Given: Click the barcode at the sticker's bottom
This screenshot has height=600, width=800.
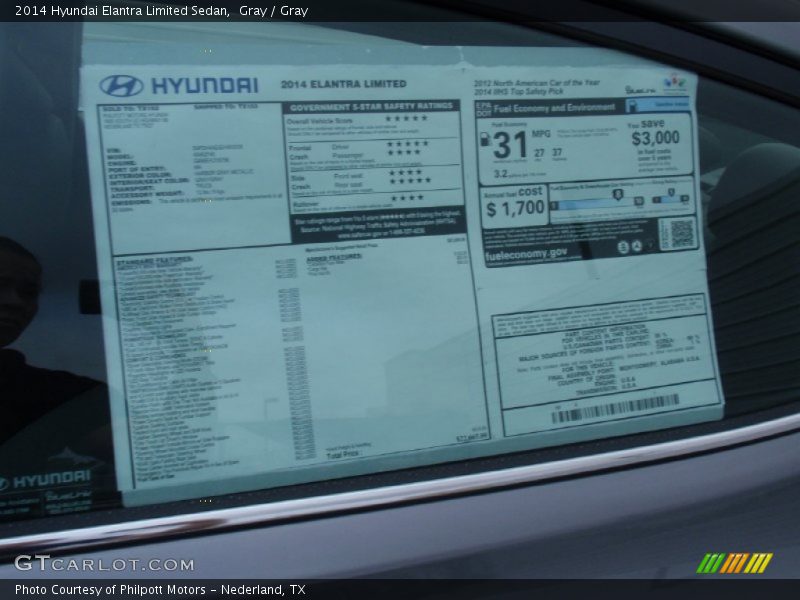Looking at the screenshot, I should coord(615,409).
